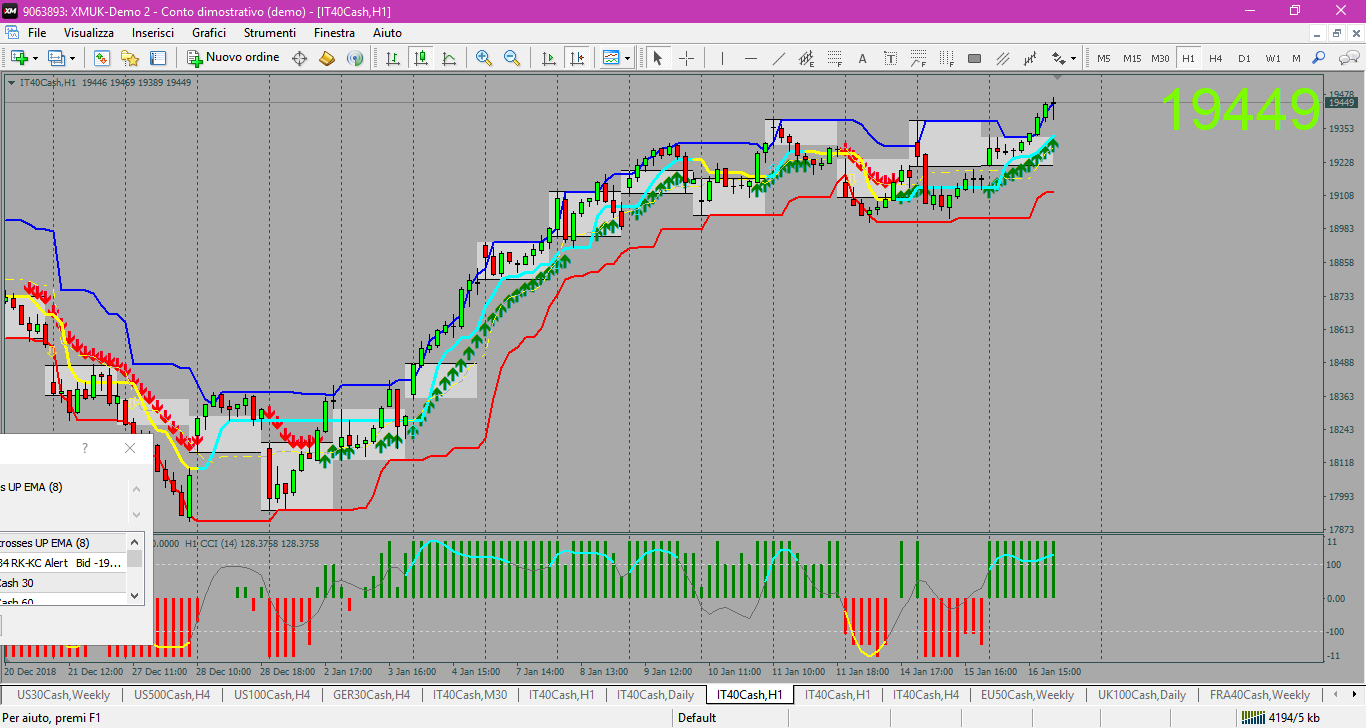Select the arrow cursor tool
The image size is (1366, 728).
coord(658,58)
